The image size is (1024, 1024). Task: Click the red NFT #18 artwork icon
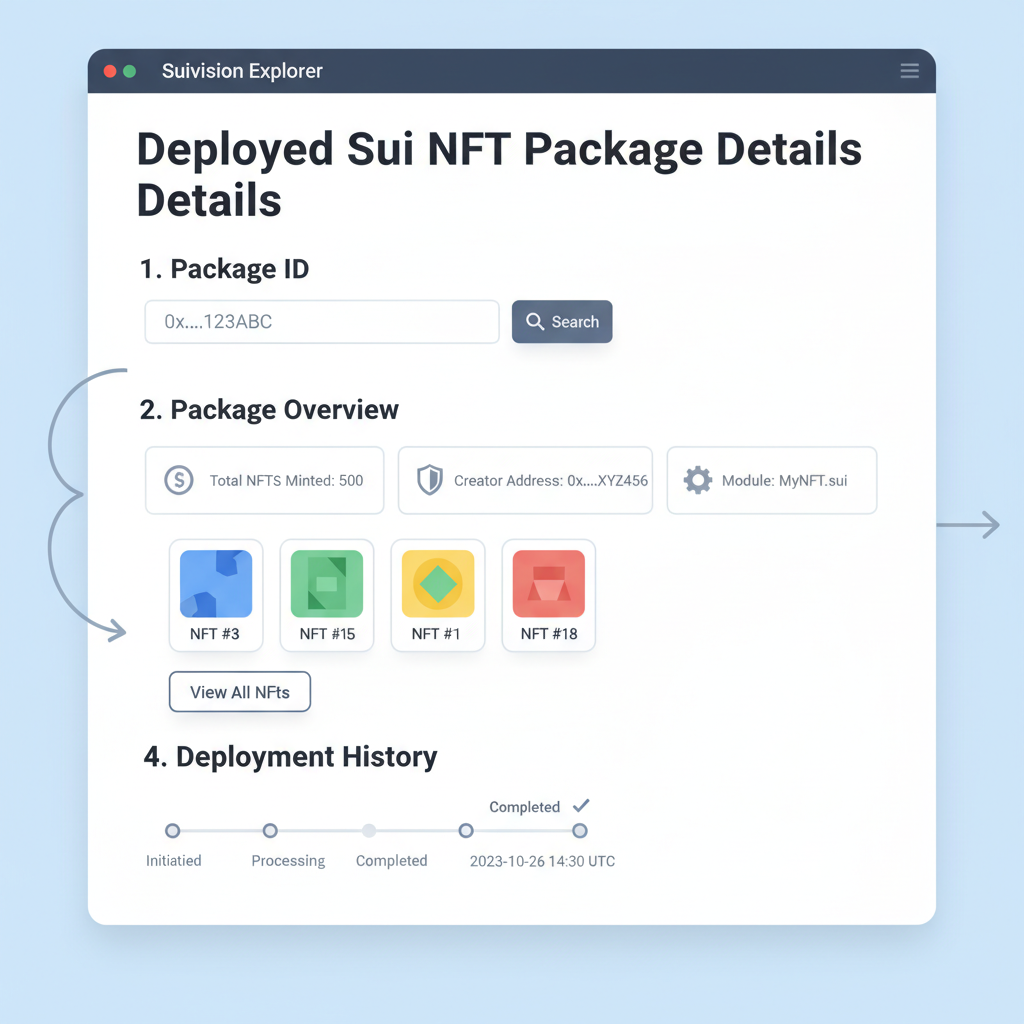(x=548, y=583)
